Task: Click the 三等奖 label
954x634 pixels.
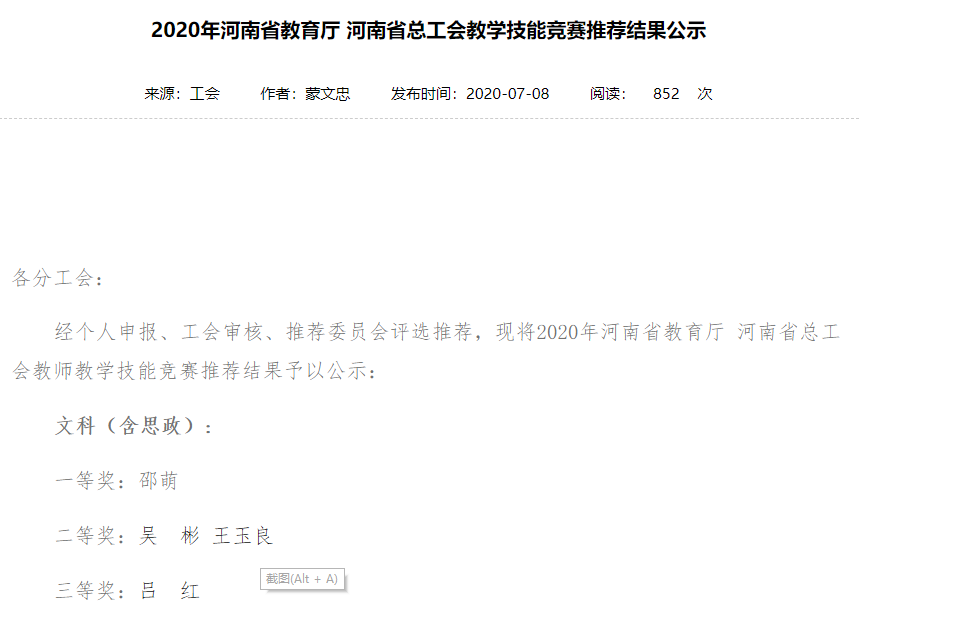Action: pyautogui.click(x=86, y=591)
